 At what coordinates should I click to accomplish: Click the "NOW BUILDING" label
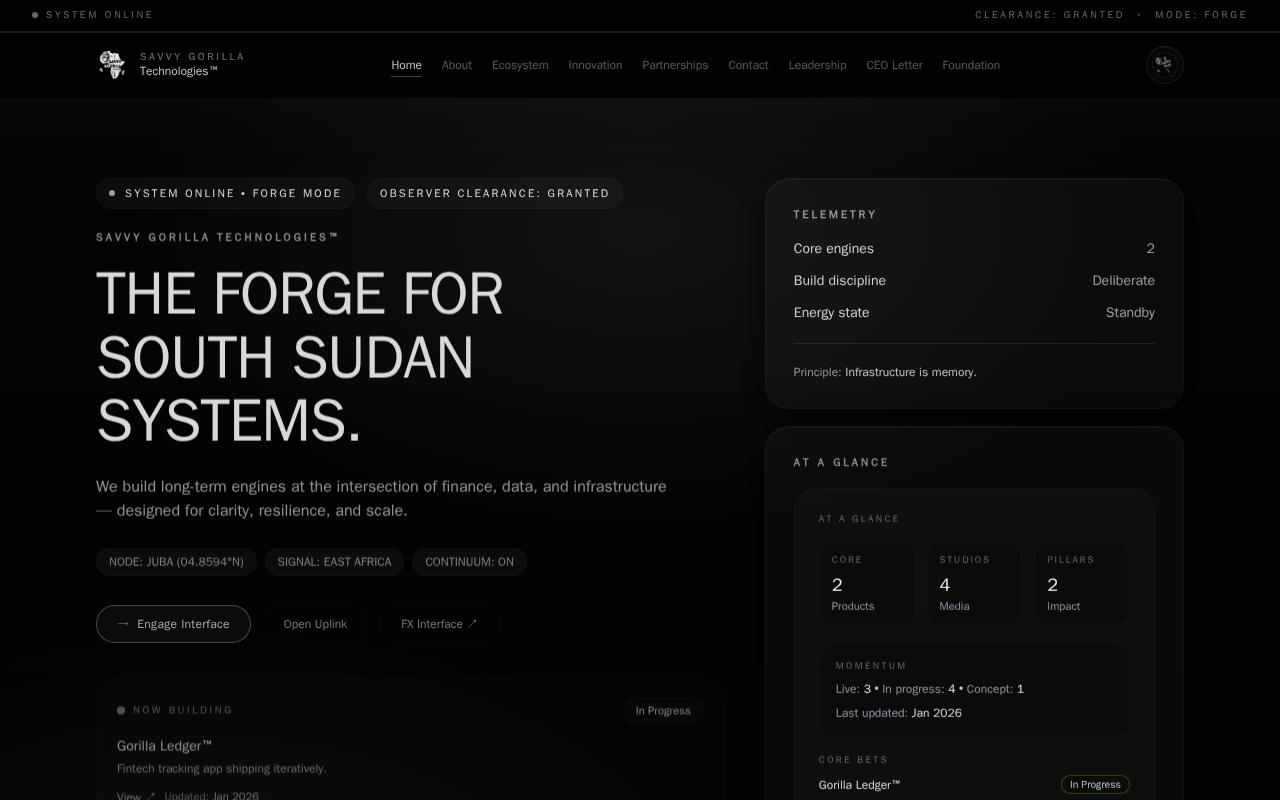(x=183, y=710)
